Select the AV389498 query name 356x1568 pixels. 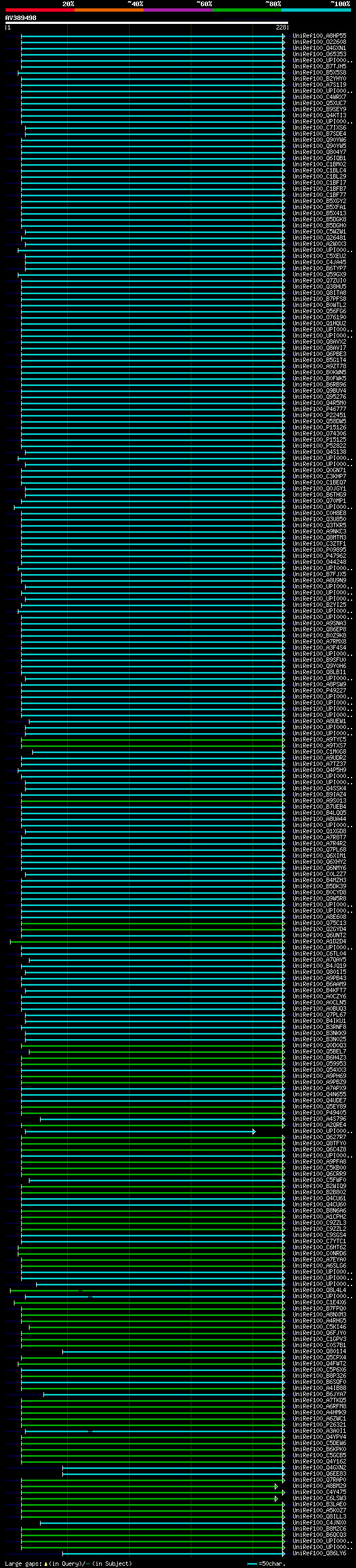(21, 18)
